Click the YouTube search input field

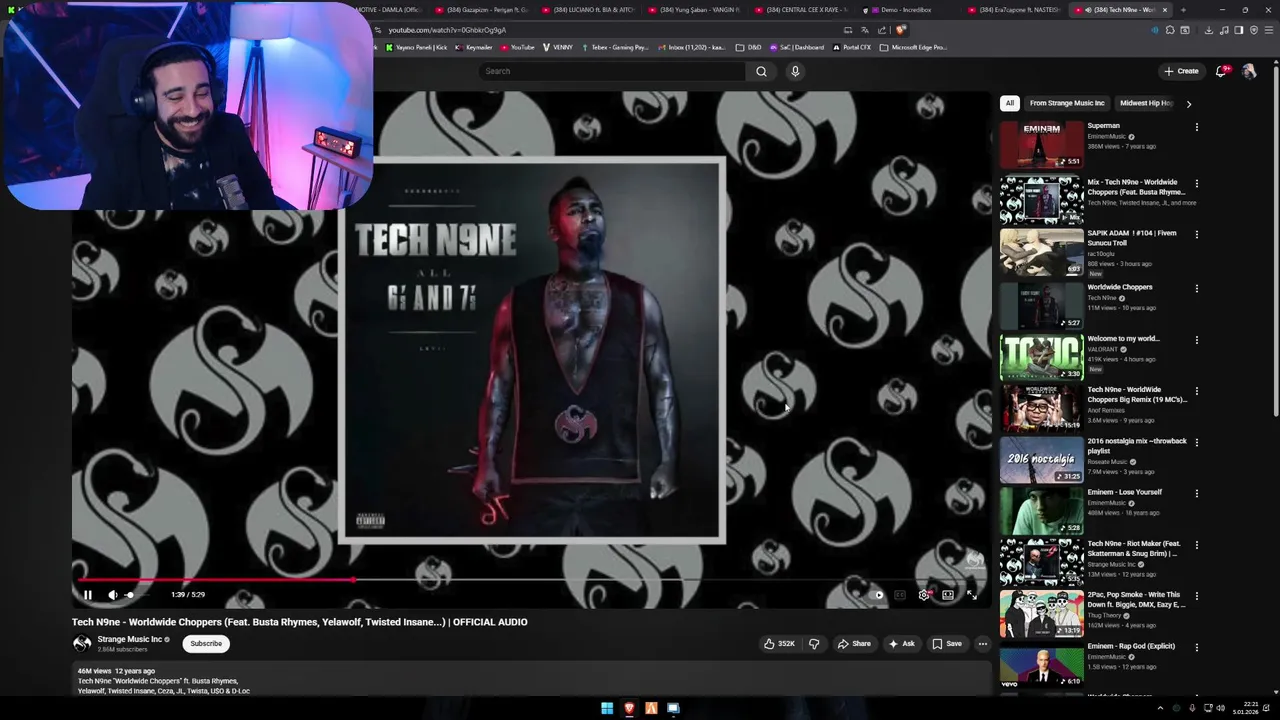click(x=612, y=71)
